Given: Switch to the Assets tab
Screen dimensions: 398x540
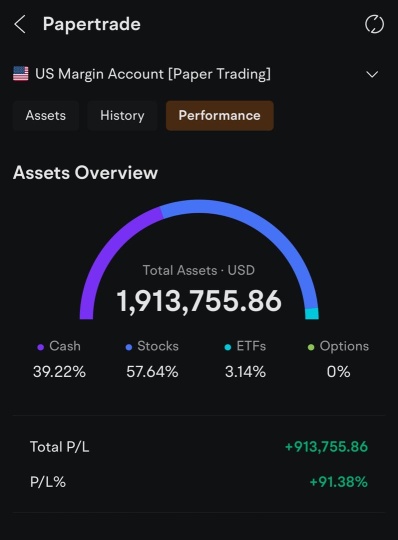Looking at the screenshot, I should [x=45, y=115].
